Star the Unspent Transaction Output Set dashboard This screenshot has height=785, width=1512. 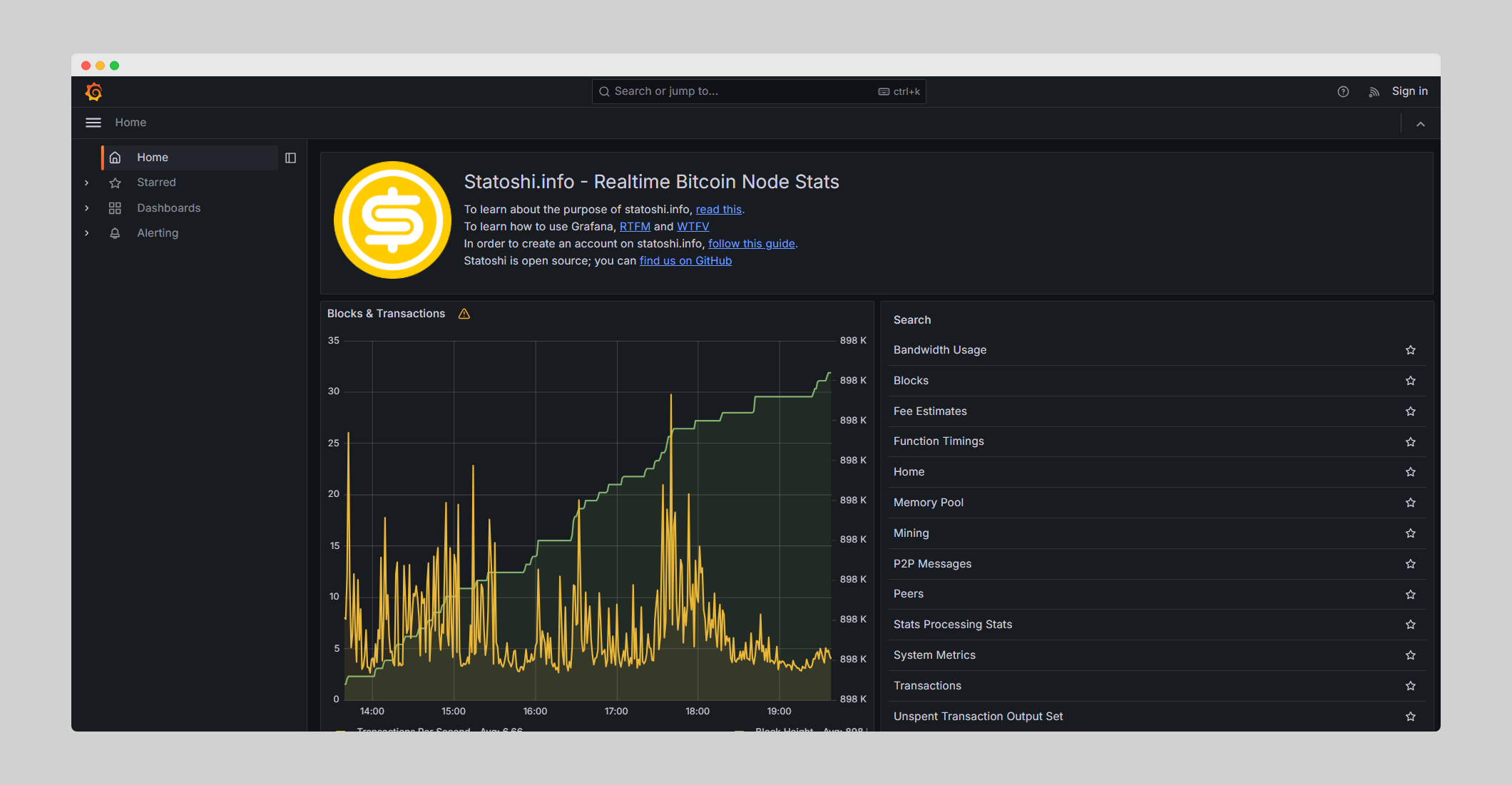(1410, 717)
